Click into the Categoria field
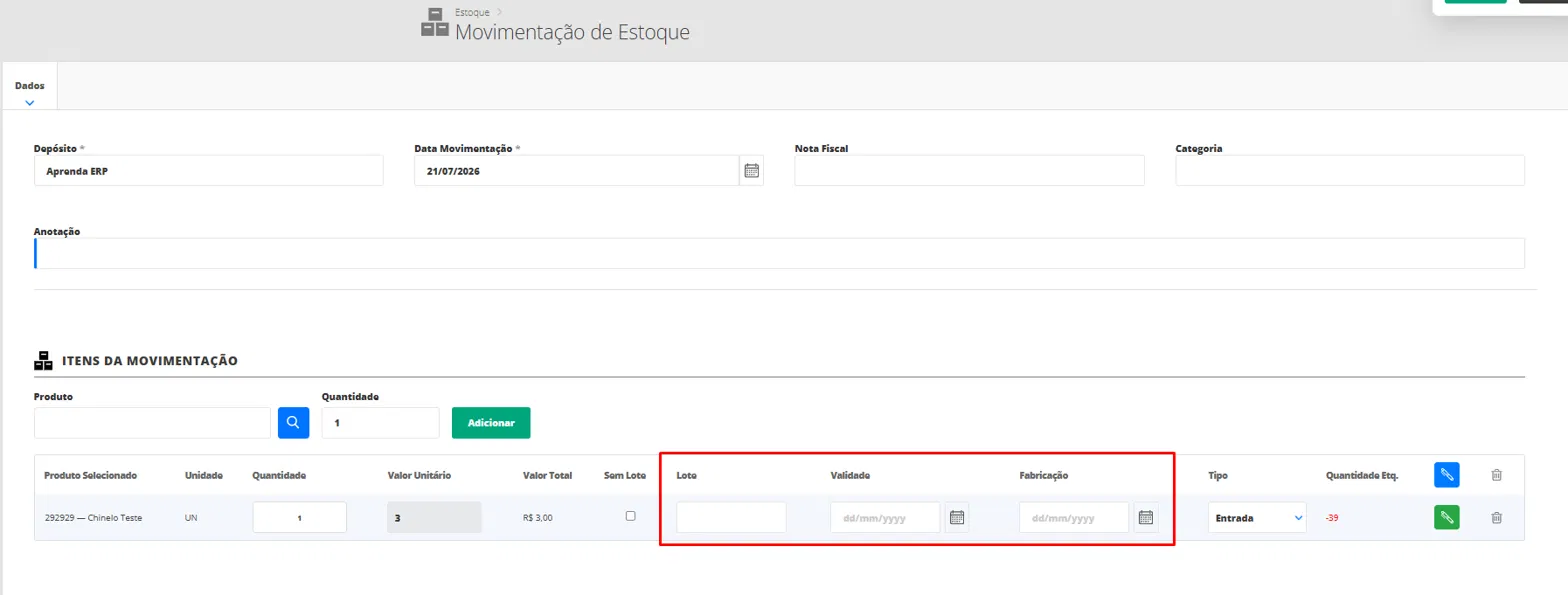 [1350, 171]
